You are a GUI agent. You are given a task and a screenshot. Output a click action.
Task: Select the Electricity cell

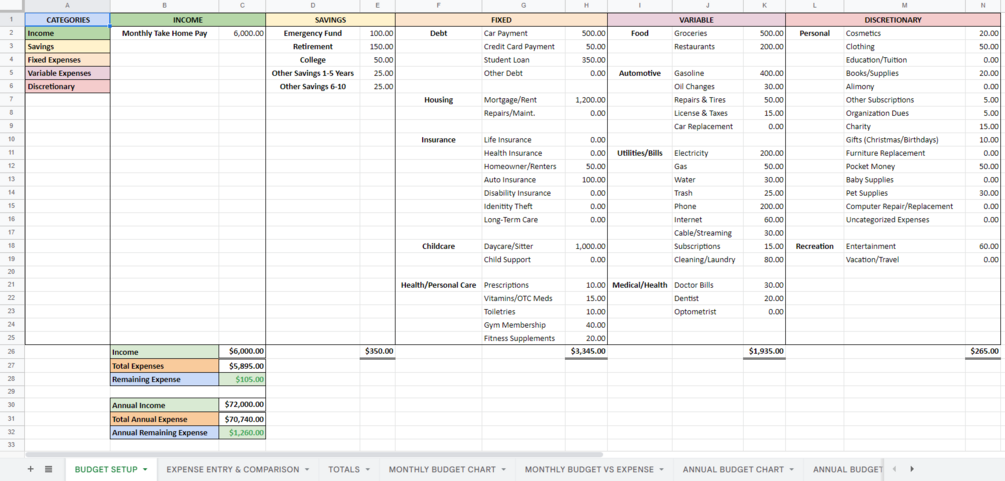coord(708,153)
